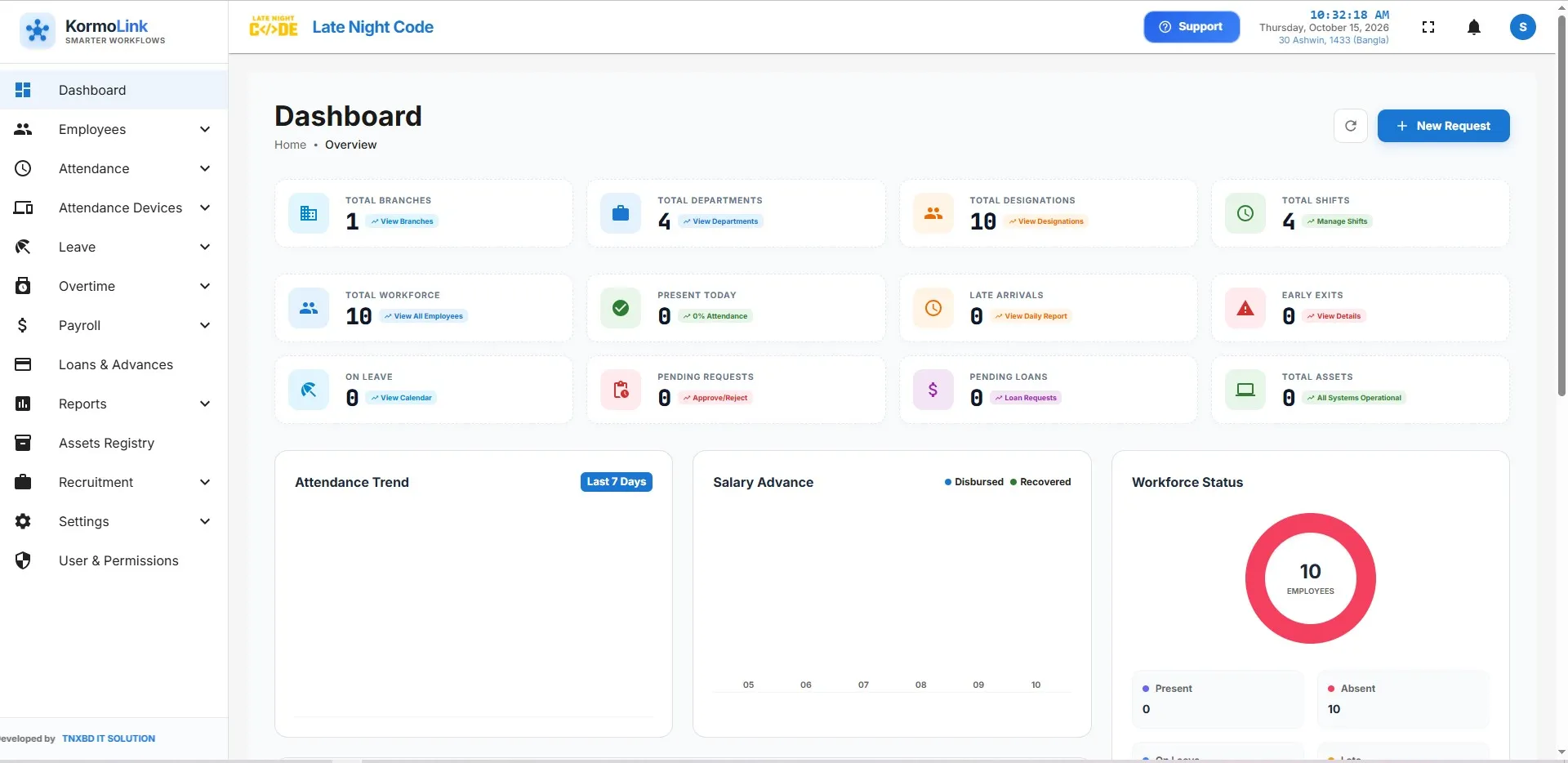Image resolution: width=1568 pixels, height=763 pixels.
Task: Expand the Settings menu chevron
Action: pyautogui.click(x=205, y=521)
